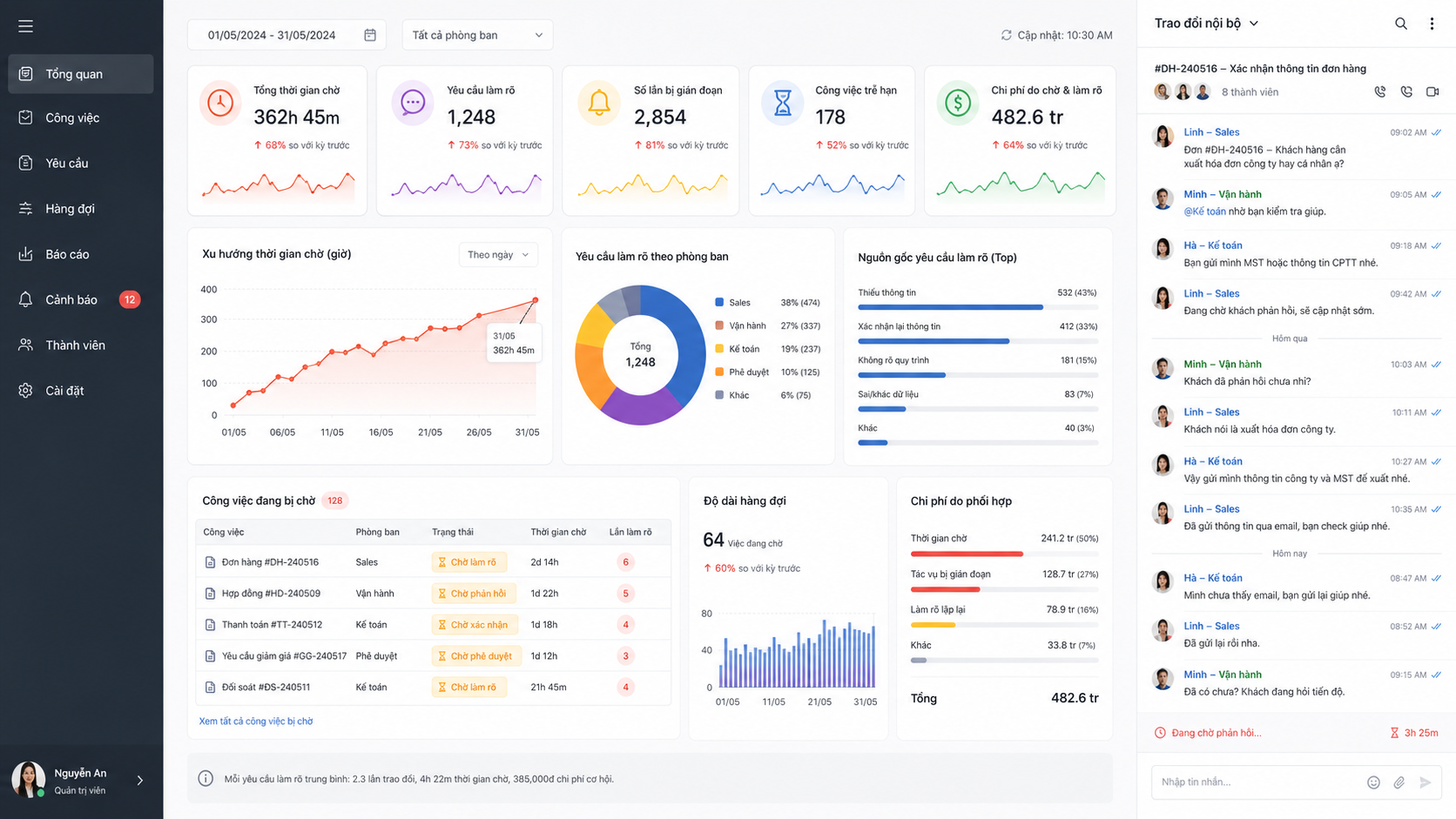1456x819 pixels.
Task: Click the Hợp đồng #HD-240509 row
Action: tap(434, 594)
